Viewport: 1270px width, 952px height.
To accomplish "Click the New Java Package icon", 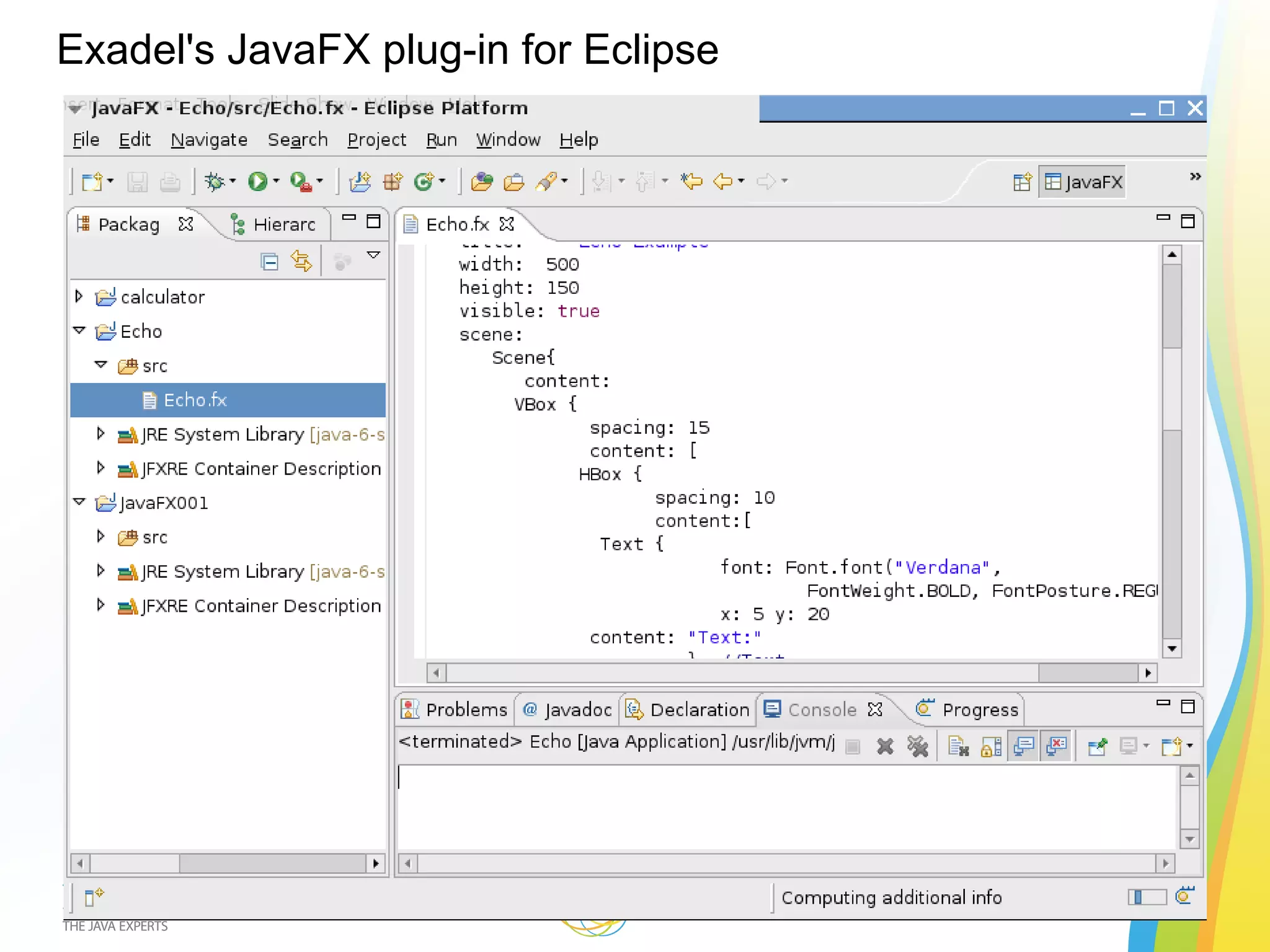I will click(393, 182).
